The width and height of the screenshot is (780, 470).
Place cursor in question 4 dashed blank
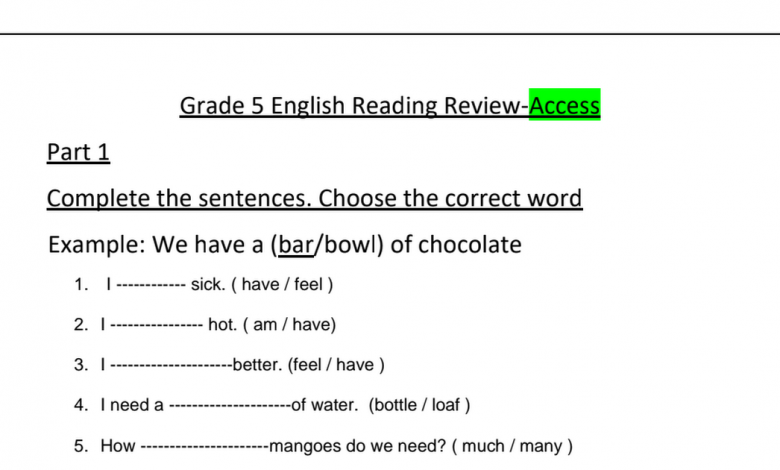tap(230, 406)
